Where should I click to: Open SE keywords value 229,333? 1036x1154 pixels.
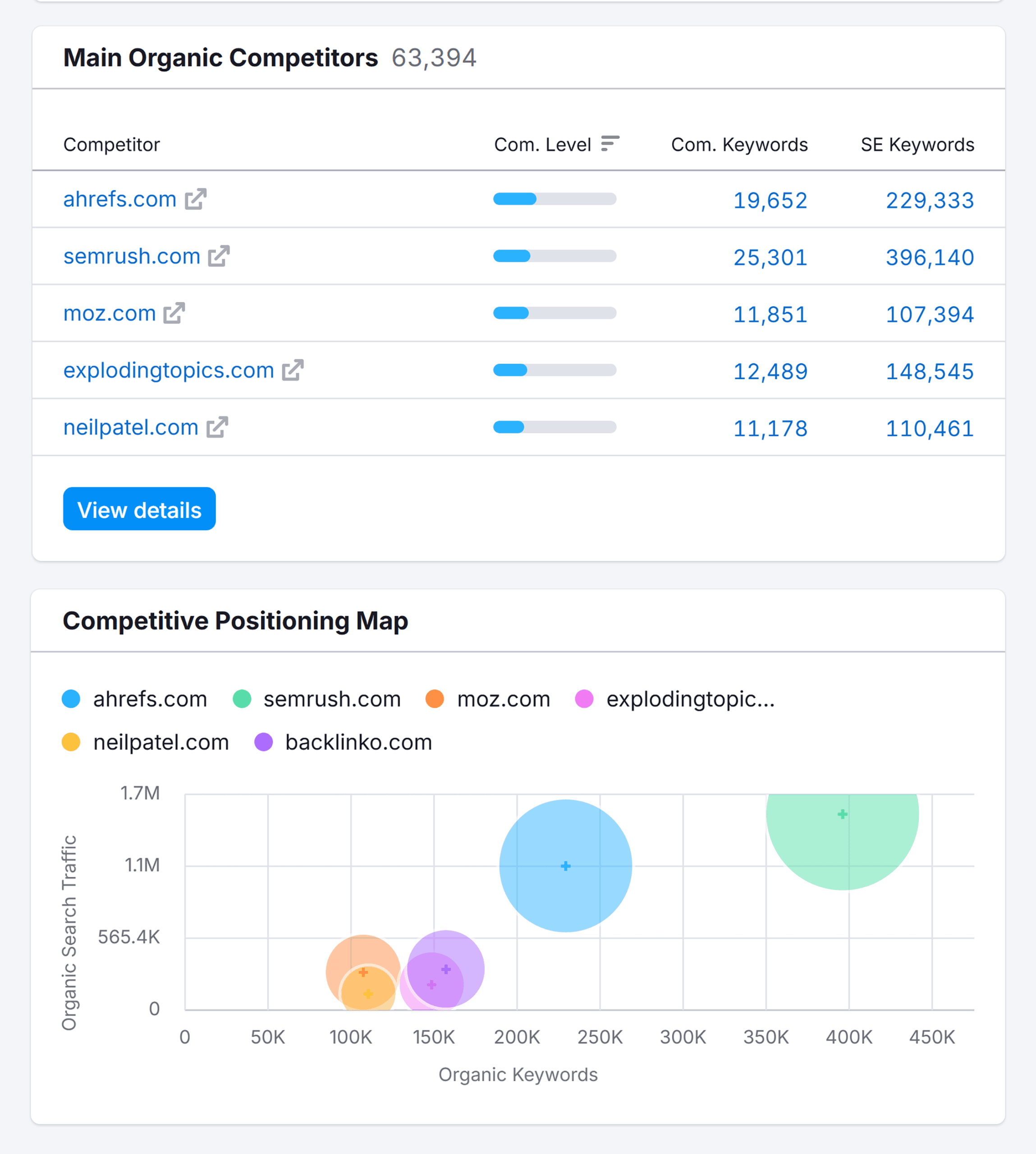point(930,200)
